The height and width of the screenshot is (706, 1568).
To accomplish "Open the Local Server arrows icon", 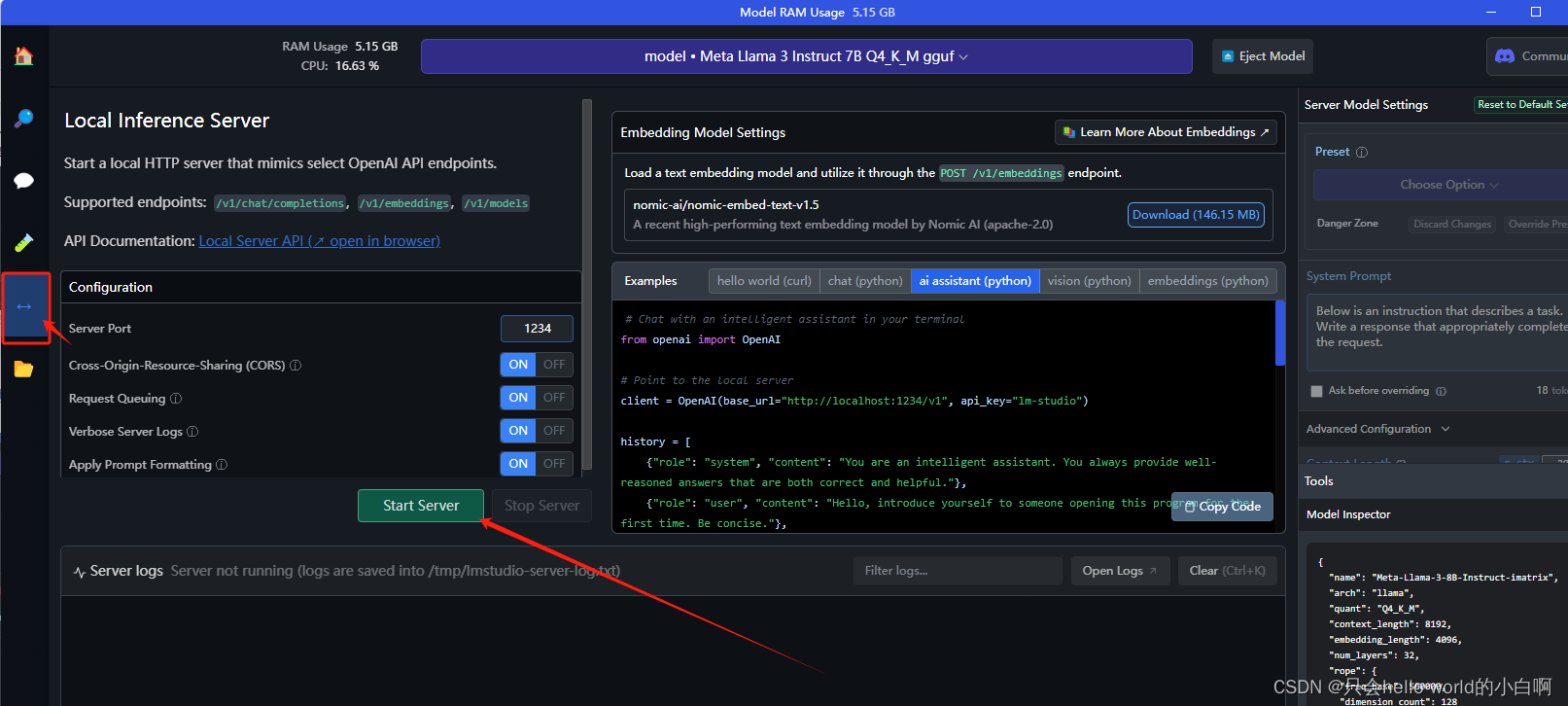I will [24, 306].
